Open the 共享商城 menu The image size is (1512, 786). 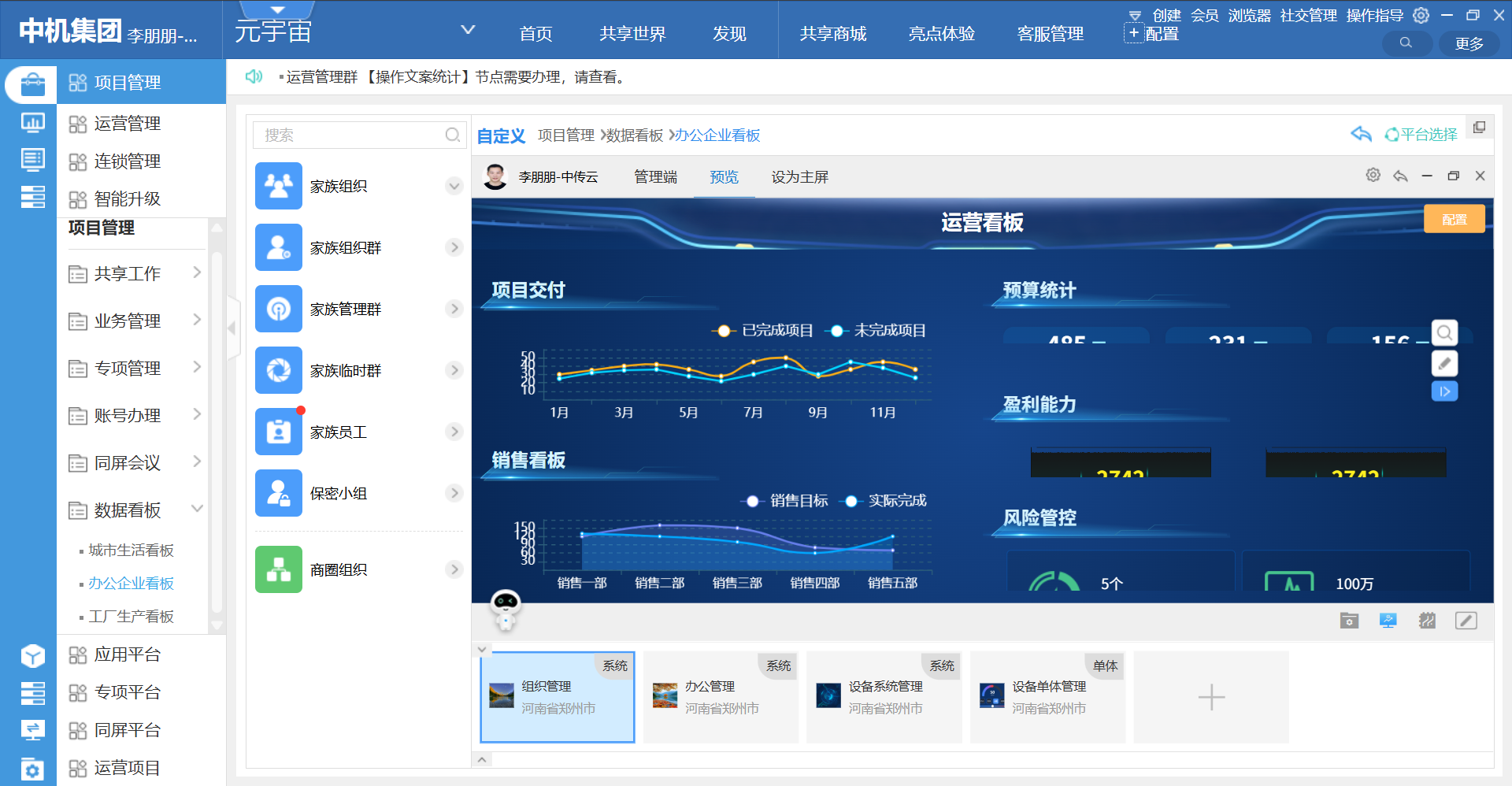tap(832, 34)
